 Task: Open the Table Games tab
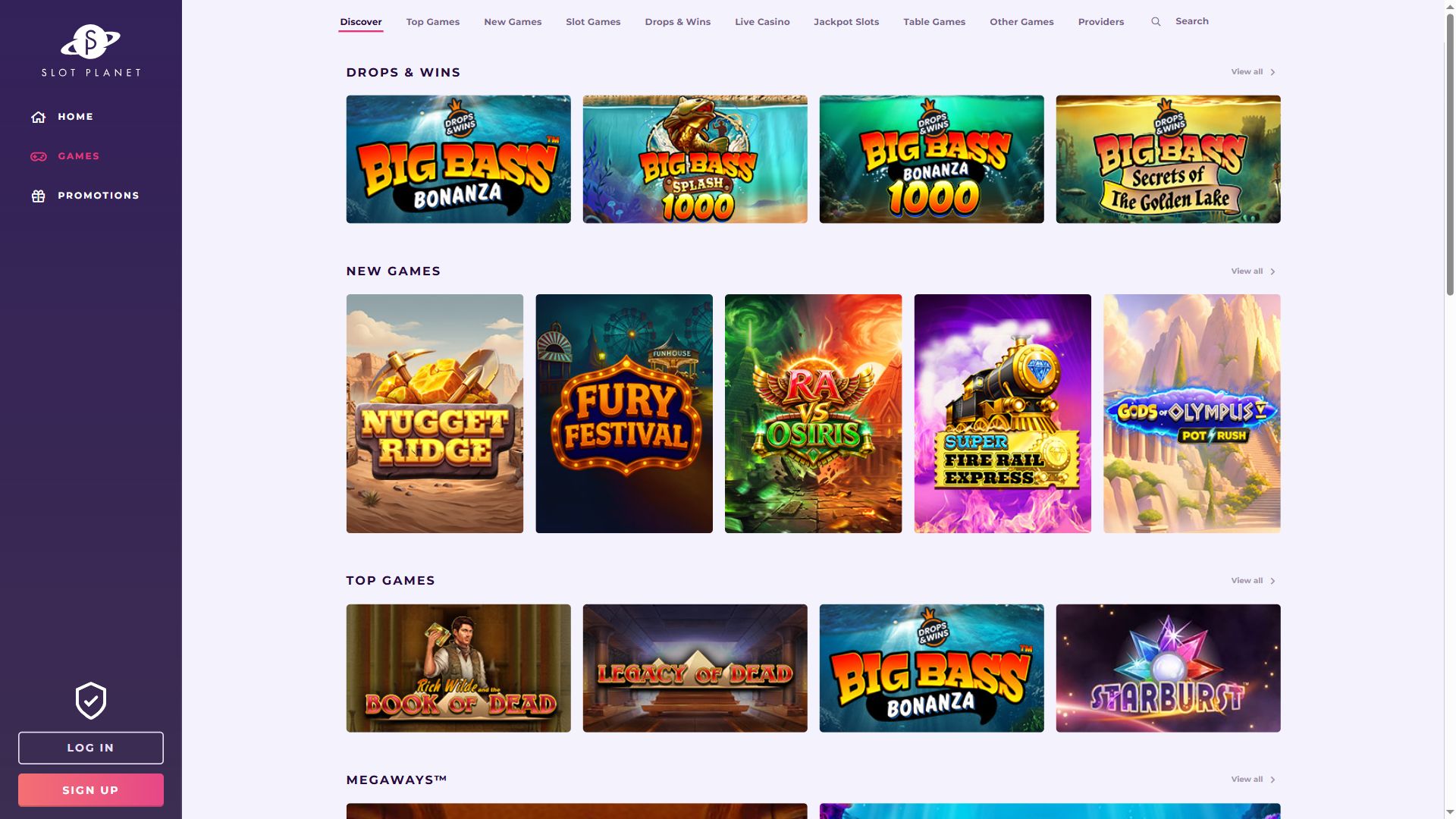[934, 22]
